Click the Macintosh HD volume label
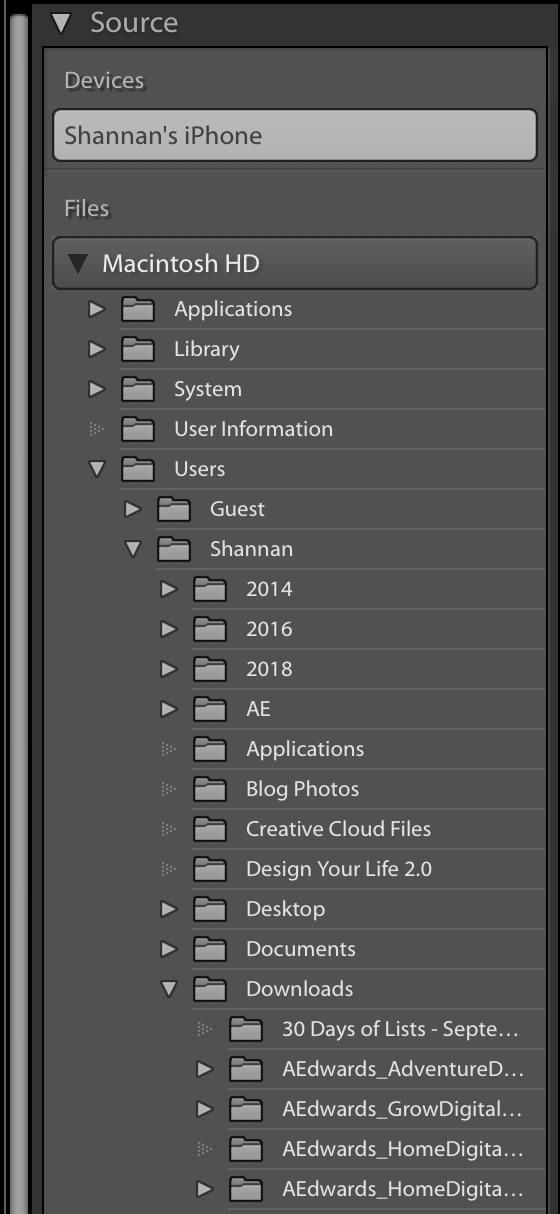Image resolution: width=560 pixels, height=1214 pixels. click(x=181, y=264)
